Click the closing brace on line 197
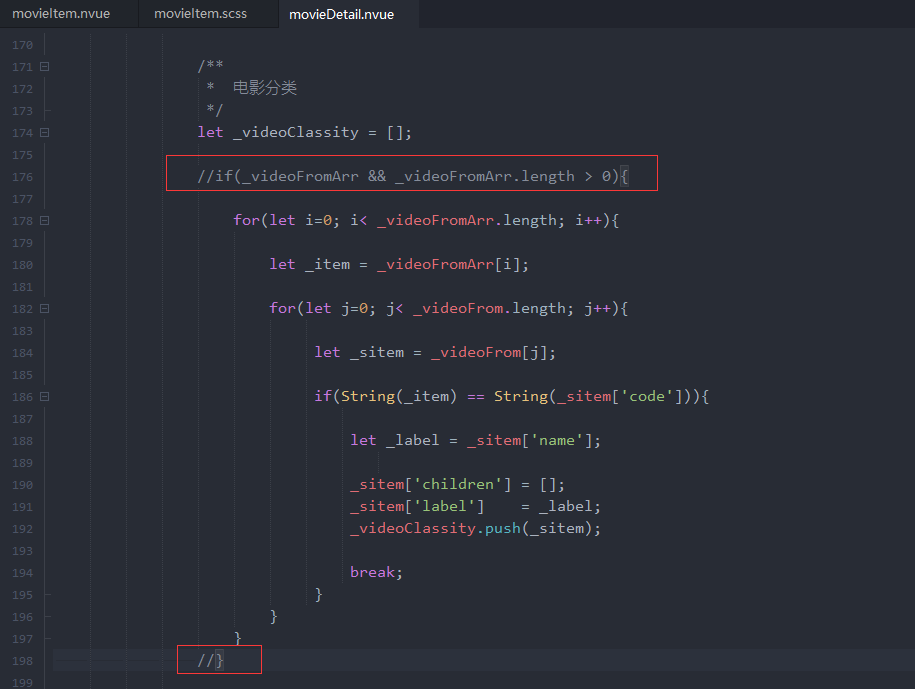 click(x=238, y=638)
